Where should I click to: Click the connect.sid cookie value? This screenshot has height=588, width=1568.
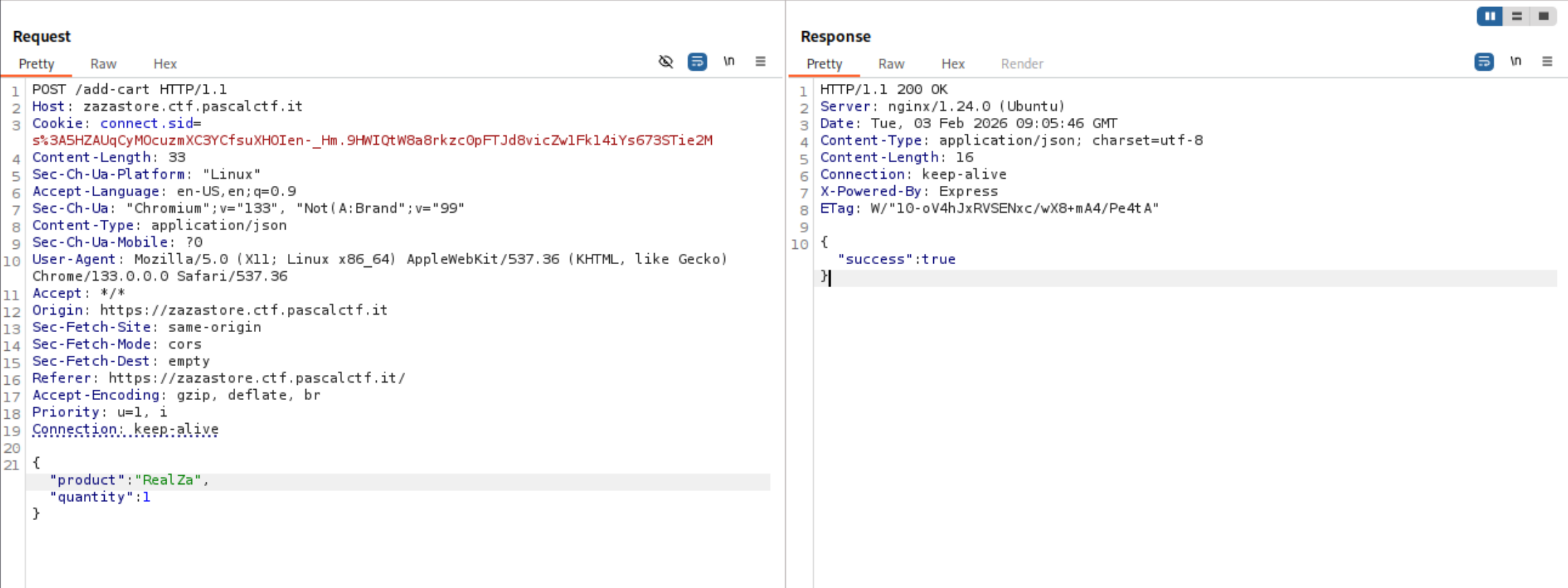click(x=372, y=140)
